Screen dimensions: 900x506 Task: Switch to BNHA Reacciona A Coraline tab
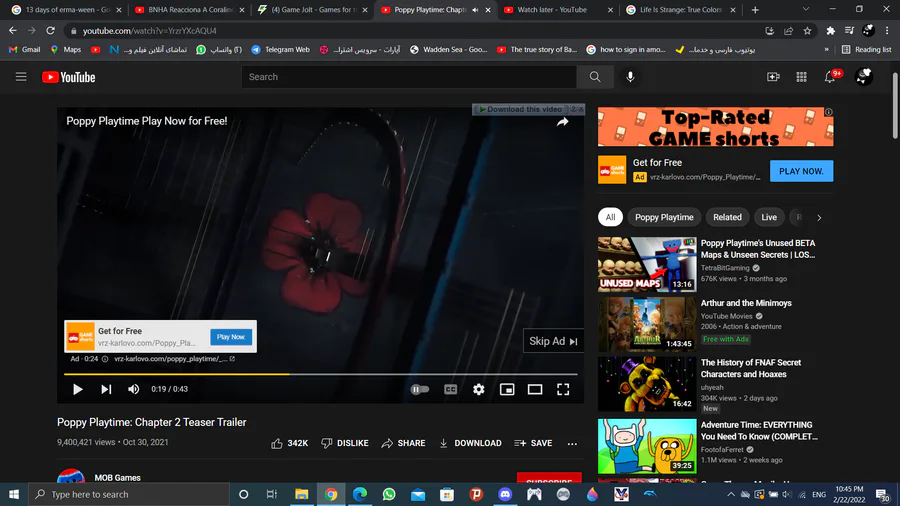pos(189,10)
